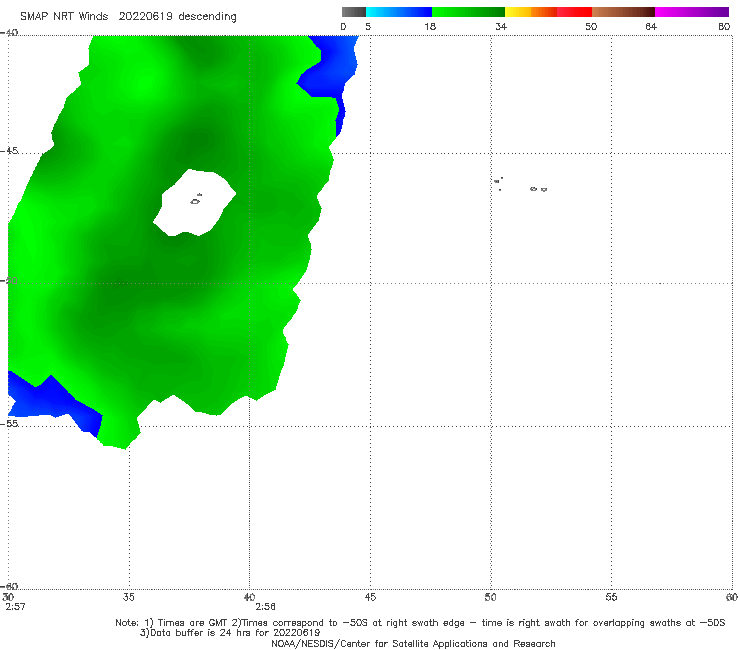Viewport: 740px width, 650px height.
Task: Click the color bar label '64'
Action: pyautogui.click(x=651, y=27)
